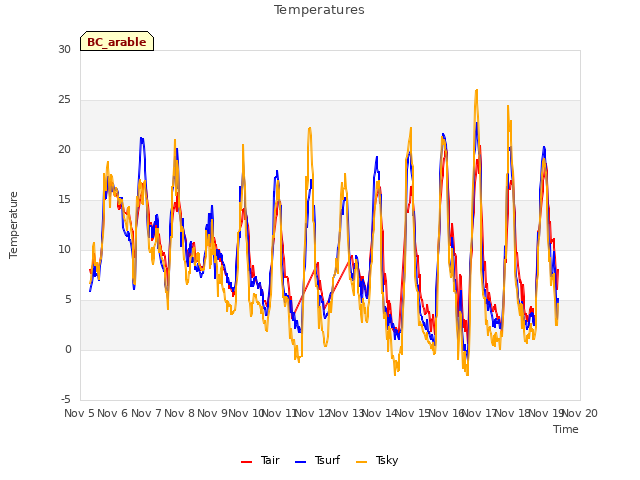
Task: Click the Time x-axis title
Action: [x=566, y=429]
